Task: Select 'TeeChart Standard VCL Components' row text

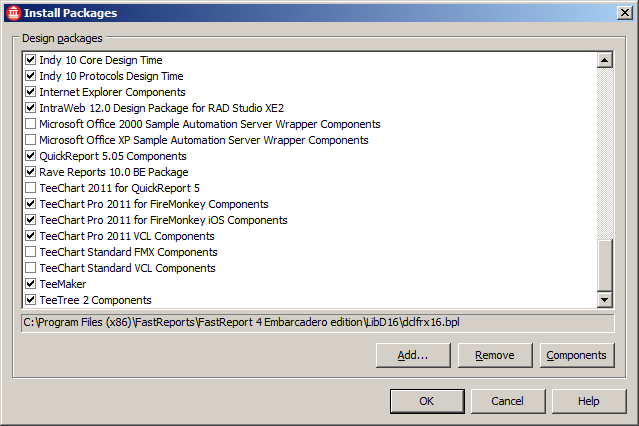Action: coord(127,268)
